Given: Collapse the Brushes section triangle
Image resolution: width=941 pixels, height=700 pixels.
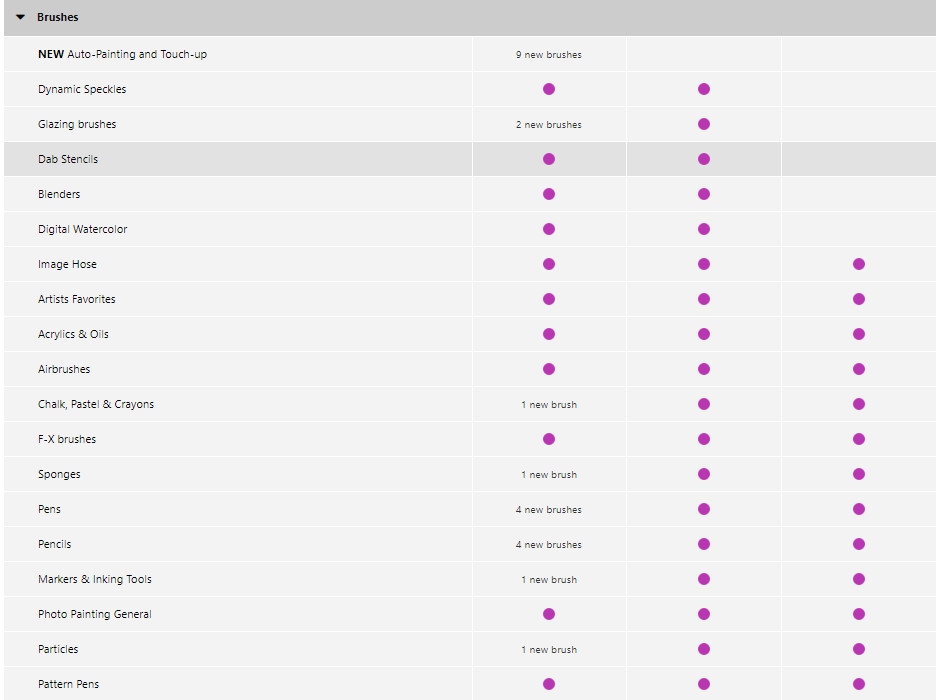Looking at the screenshot, I should pyautogui.click(x=20, y=17).
